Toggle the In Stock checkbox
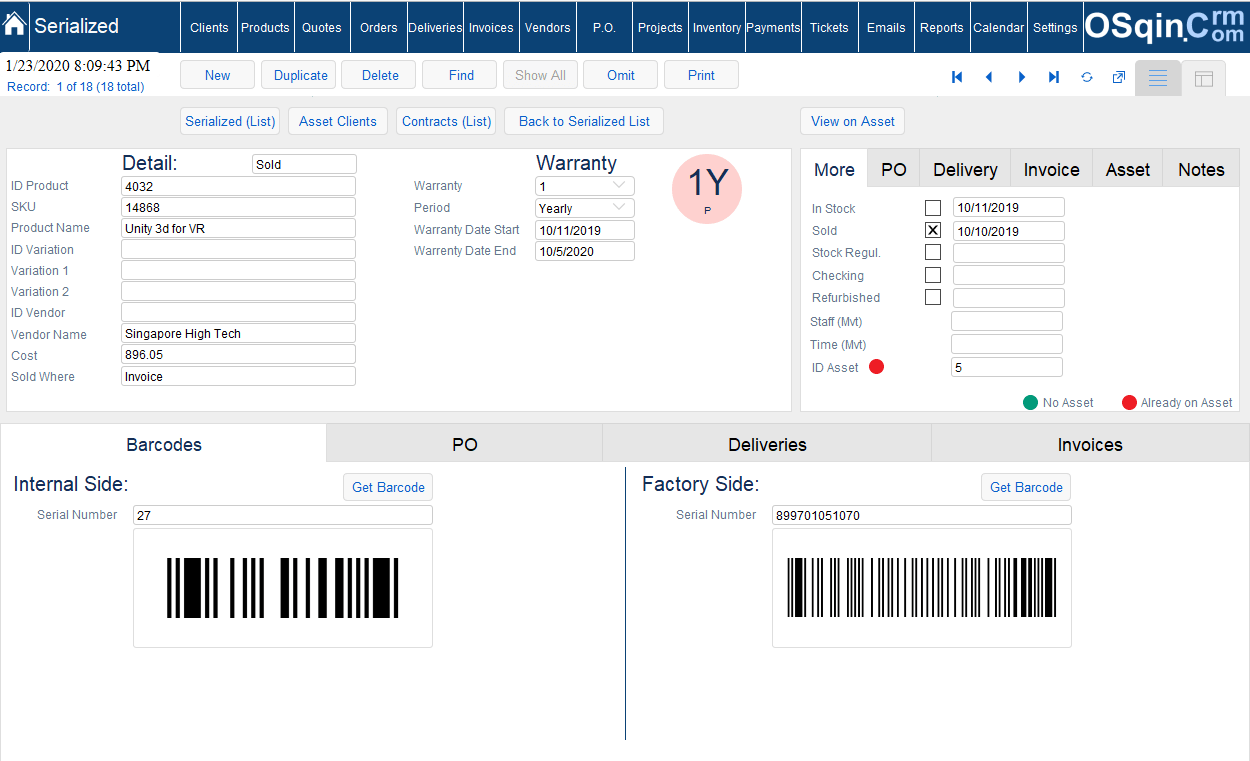The width and height of the screenshot is (1250, 761). (x=933, y=208)
